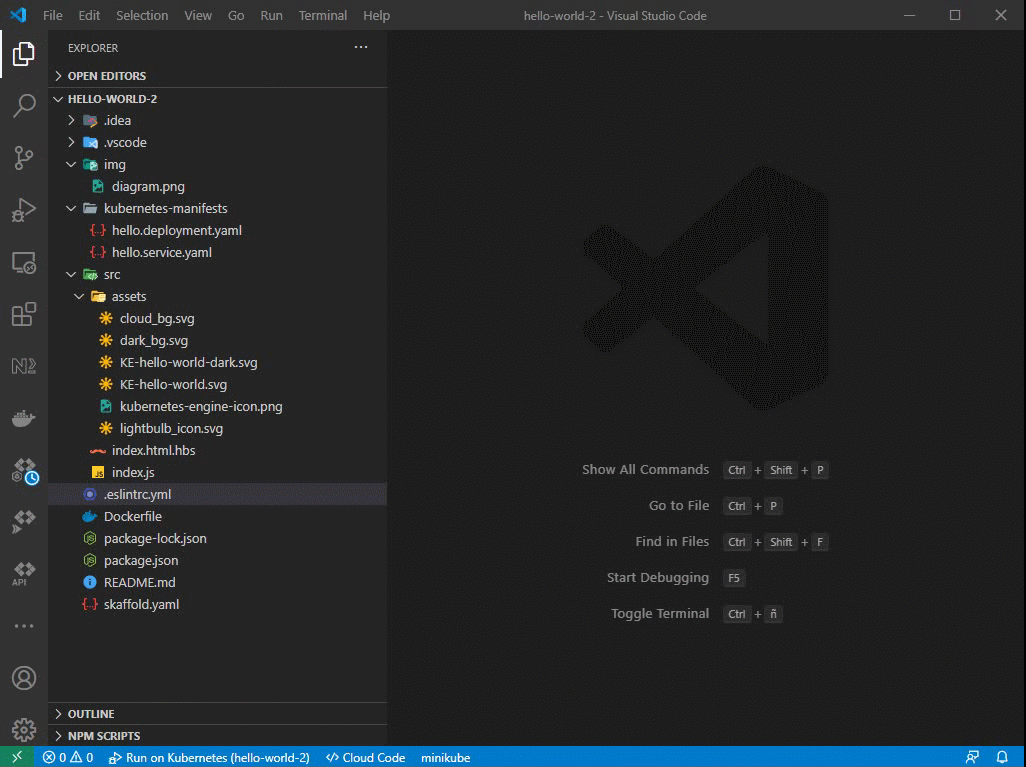Click minikube context in status bar

446,758
